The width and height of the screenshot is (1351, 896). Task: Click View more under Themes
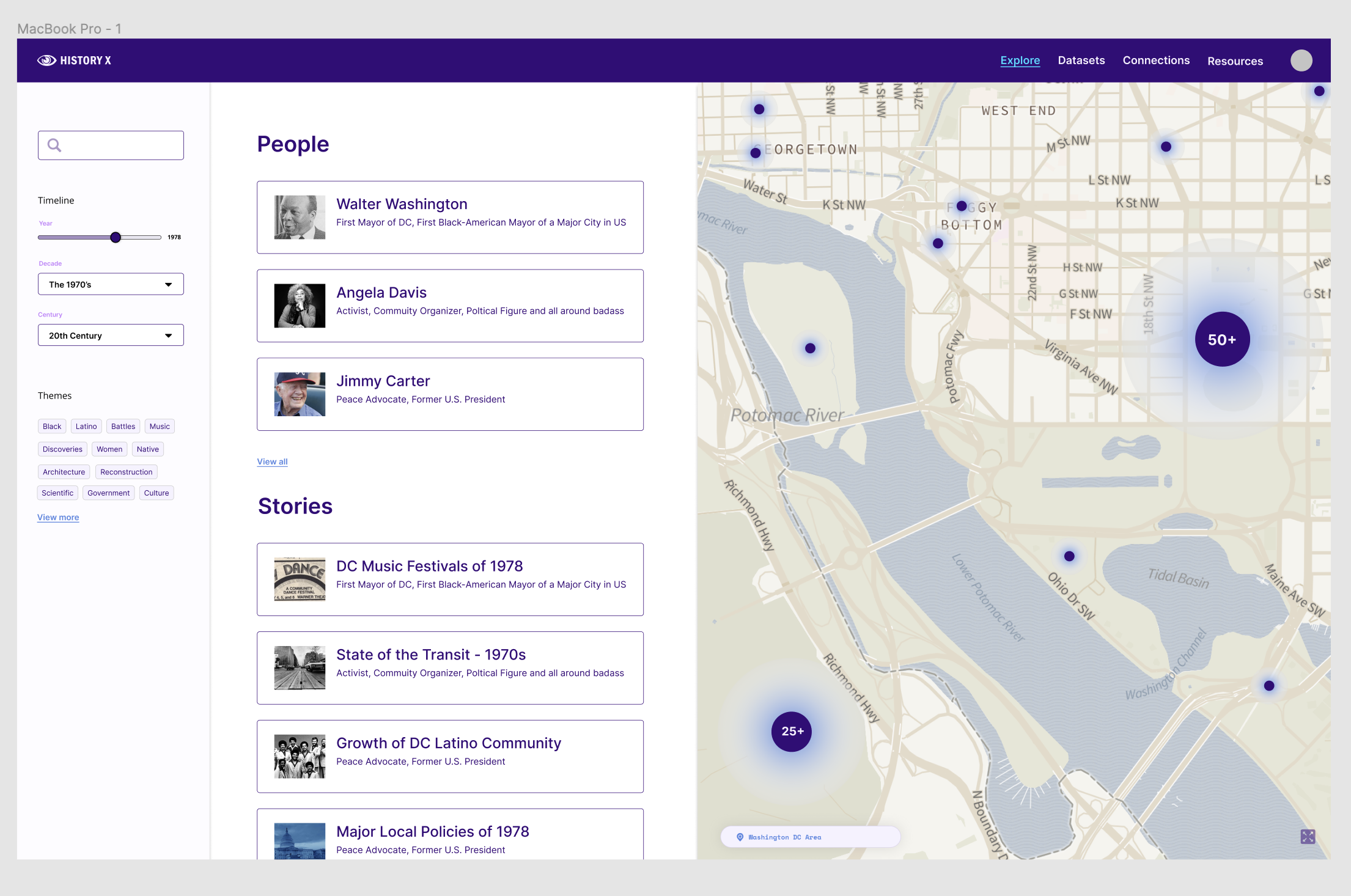click(58, 517)
